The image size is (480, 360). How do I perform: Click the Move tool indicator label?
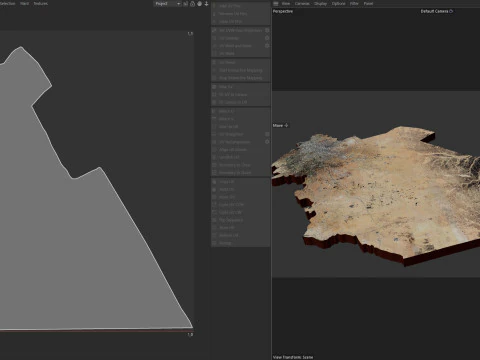280,125
